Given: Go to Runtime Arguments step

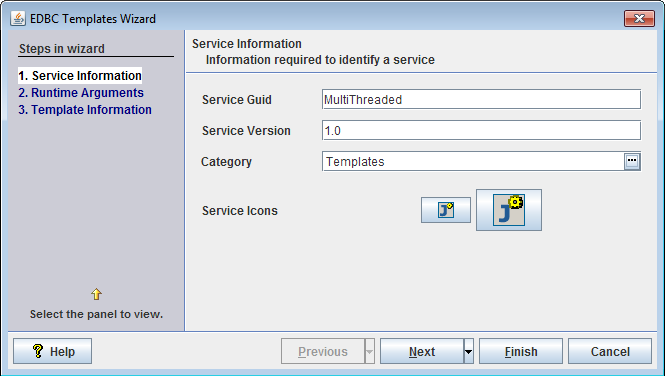Looking at the screenshot, I should (x=81, y=92).
